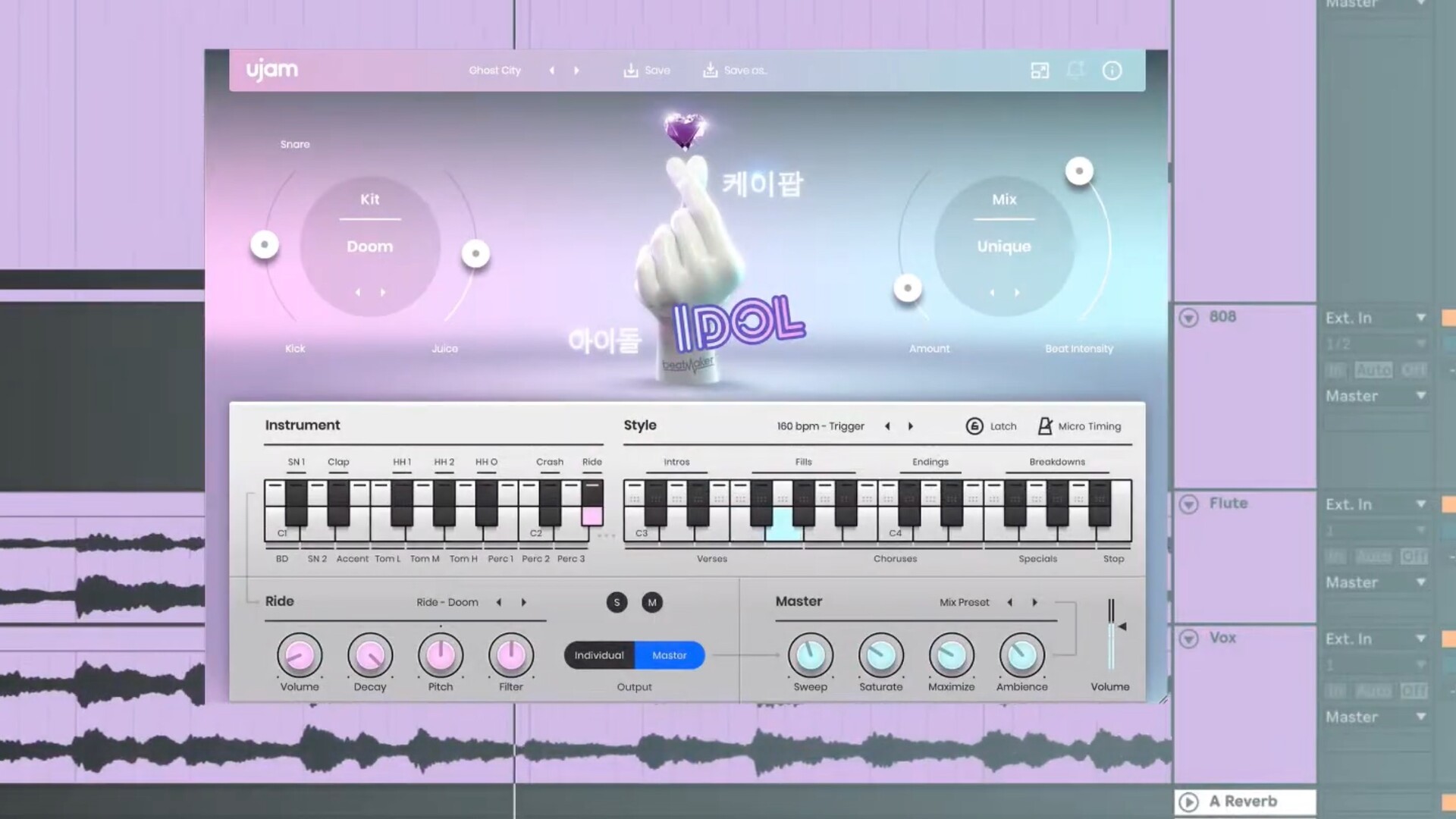Click the highlighted blue Verses key
This screenshot has width=1456, height=819.
coord(784,525)
